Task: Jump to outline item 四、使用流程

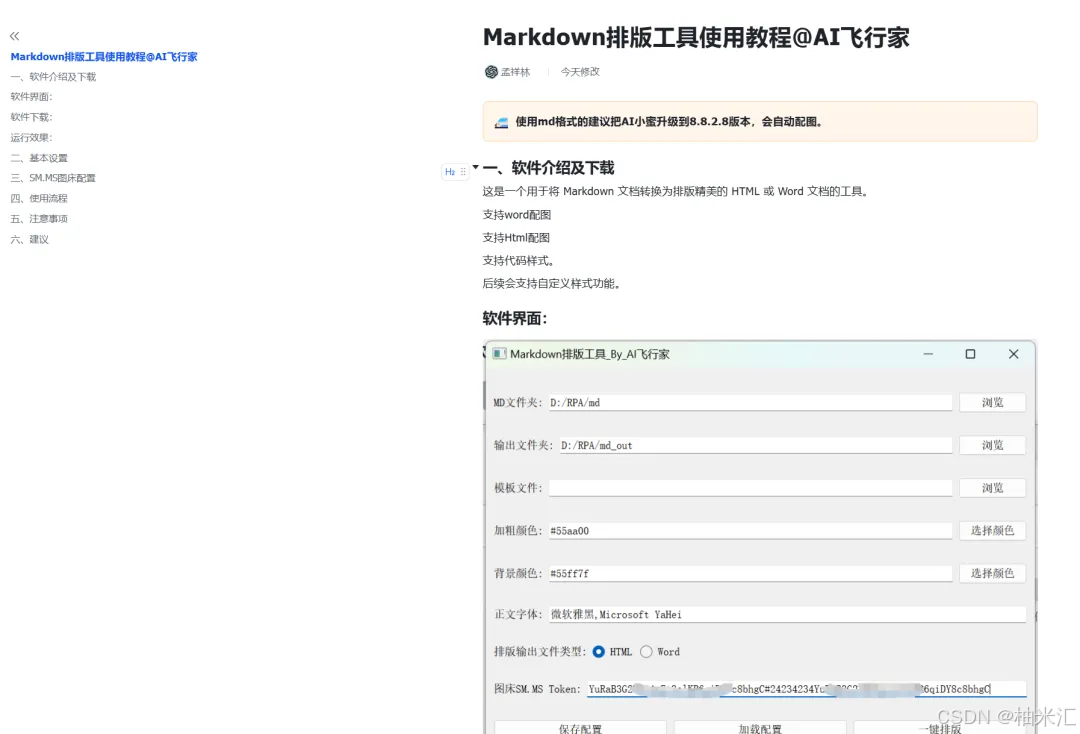Action: 39,198
